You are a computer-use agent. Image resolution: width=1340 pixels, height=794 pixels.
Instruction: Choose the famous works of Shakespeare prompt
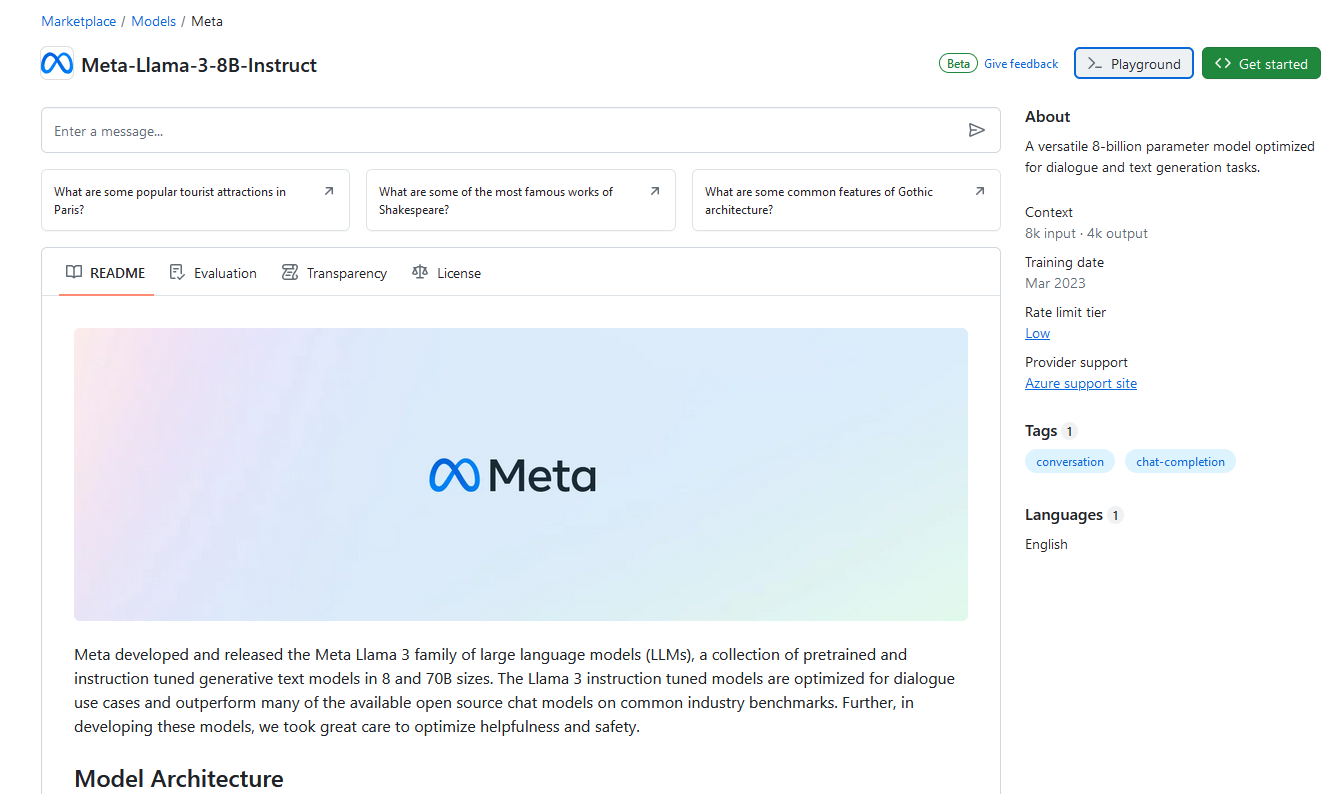point(521,200)
